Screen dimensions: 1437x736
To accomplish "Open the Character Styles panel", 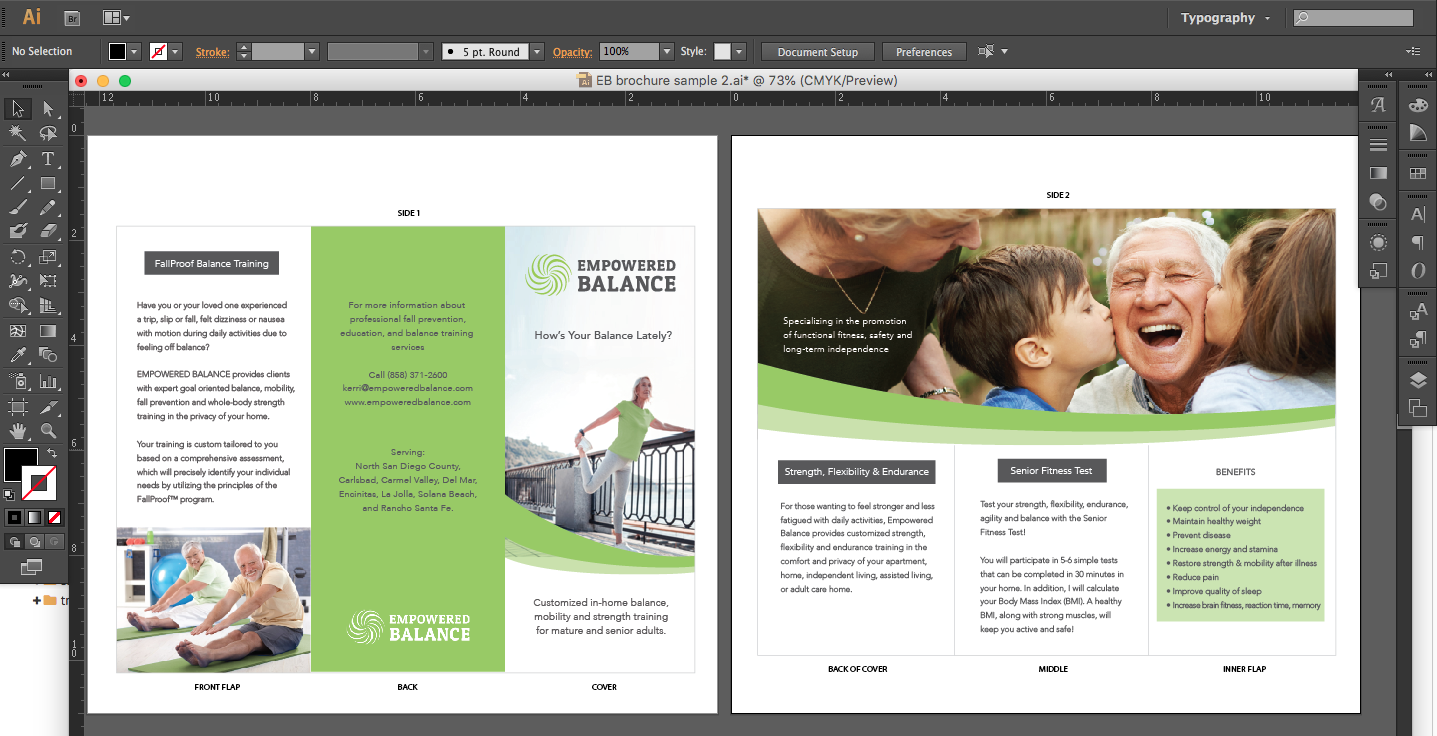I will [x=1418, y=312].
